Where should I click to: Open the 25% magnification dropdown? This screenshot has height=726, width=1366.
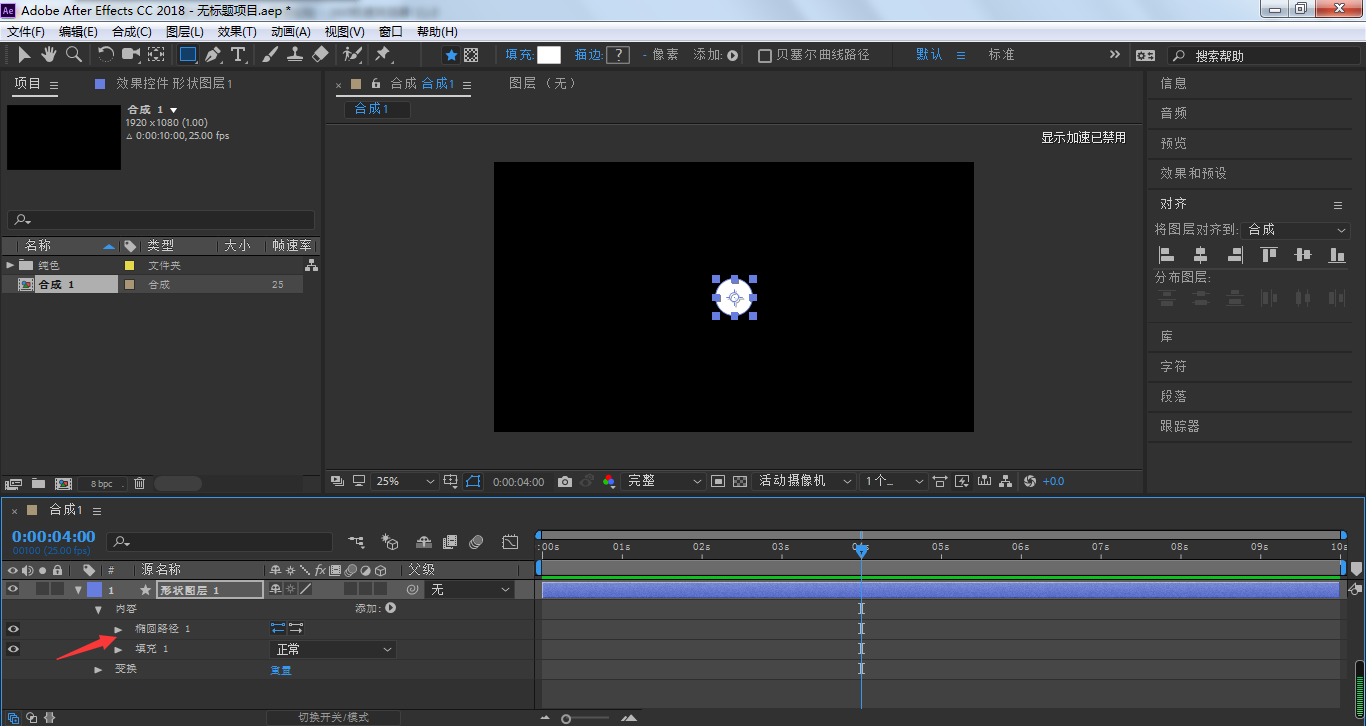click(405, 482)
